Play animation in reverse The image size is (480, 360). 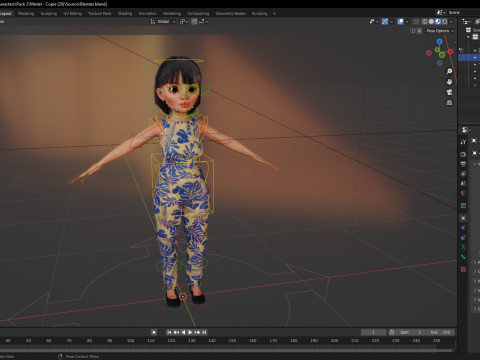[x=183, y=332]
